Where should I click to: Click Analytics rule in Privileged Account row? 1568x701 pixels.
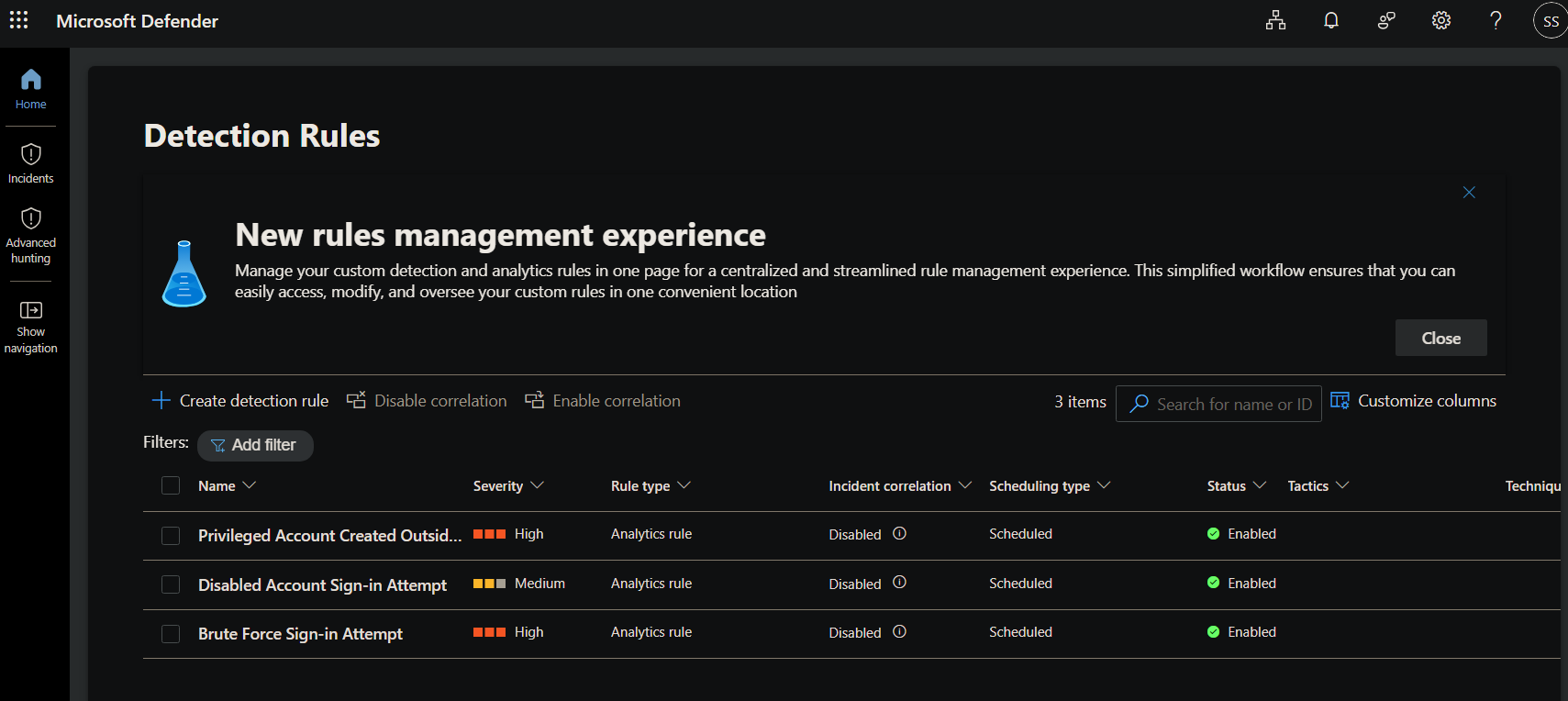[x=651, y=534]
